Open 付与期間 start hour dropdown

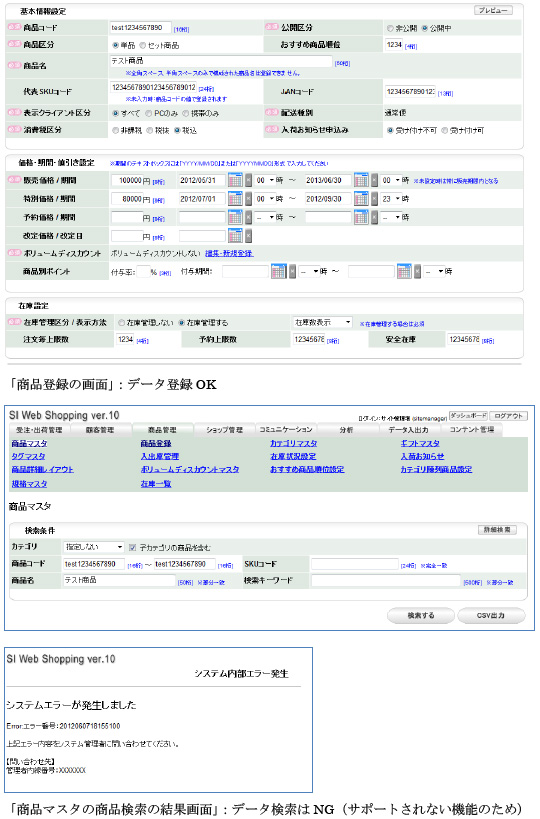pos(309,271)
